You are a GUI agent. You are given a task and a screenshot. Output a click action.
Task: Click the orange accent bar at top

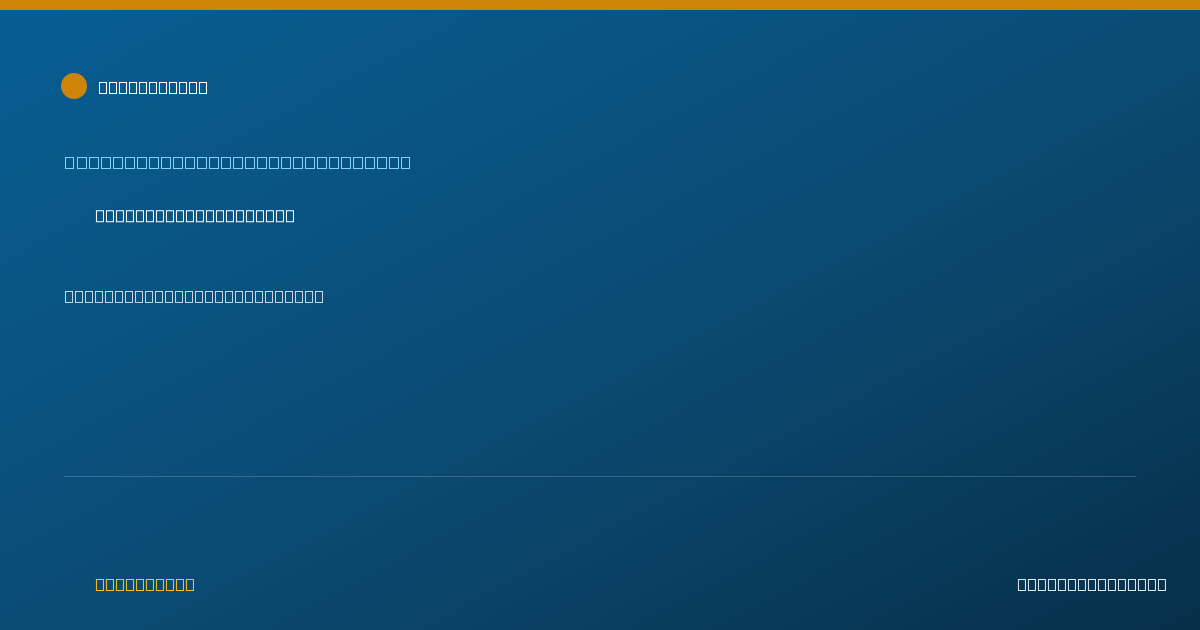point(600,5)
